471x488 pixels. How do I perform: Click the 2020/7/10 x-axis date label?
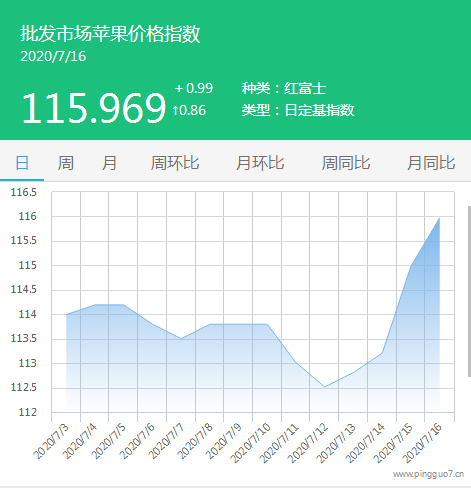[x=251, y=443]
